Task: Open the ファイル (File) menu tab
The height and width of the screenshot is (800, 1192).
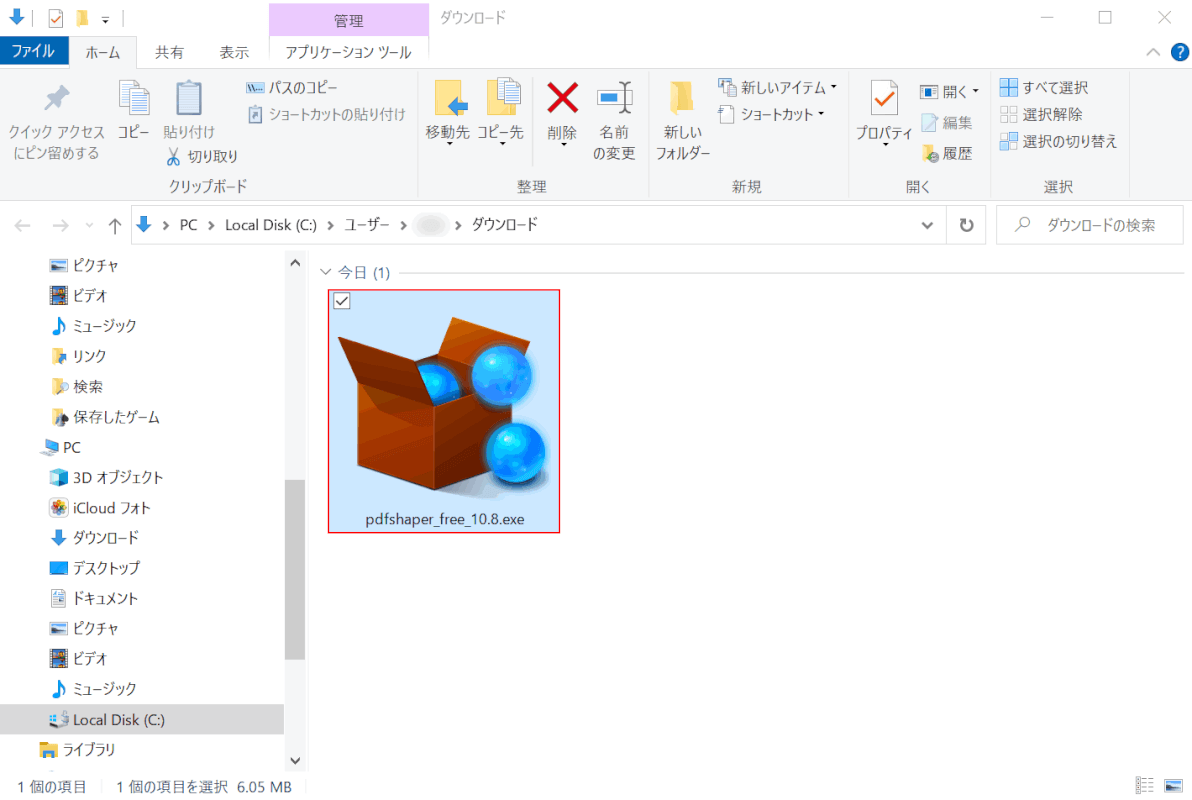Action: pyautogui.click(x=34, y=52)
